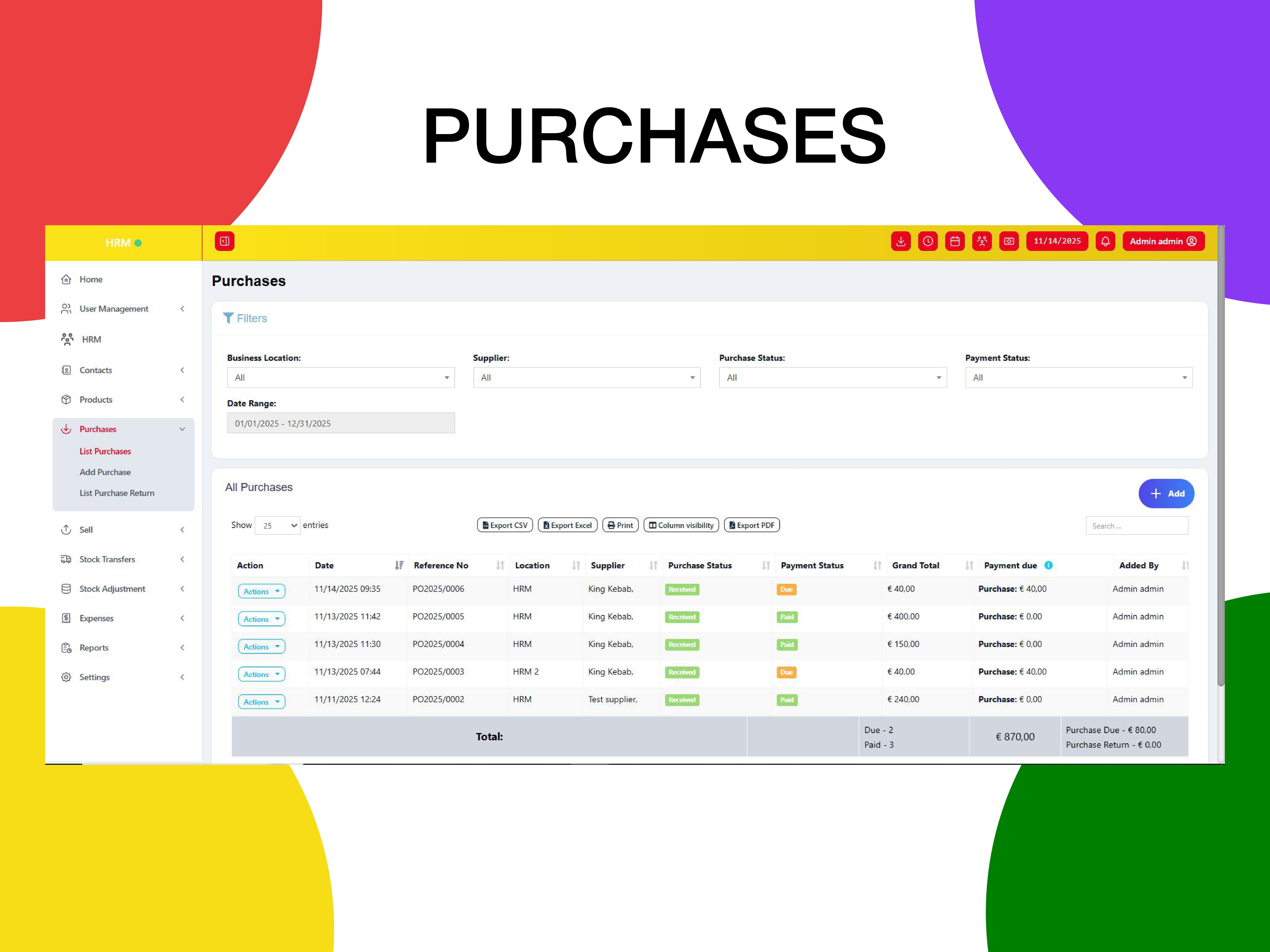
Task: Click the Payment due info icon
Action: (x=1048, y=565)
